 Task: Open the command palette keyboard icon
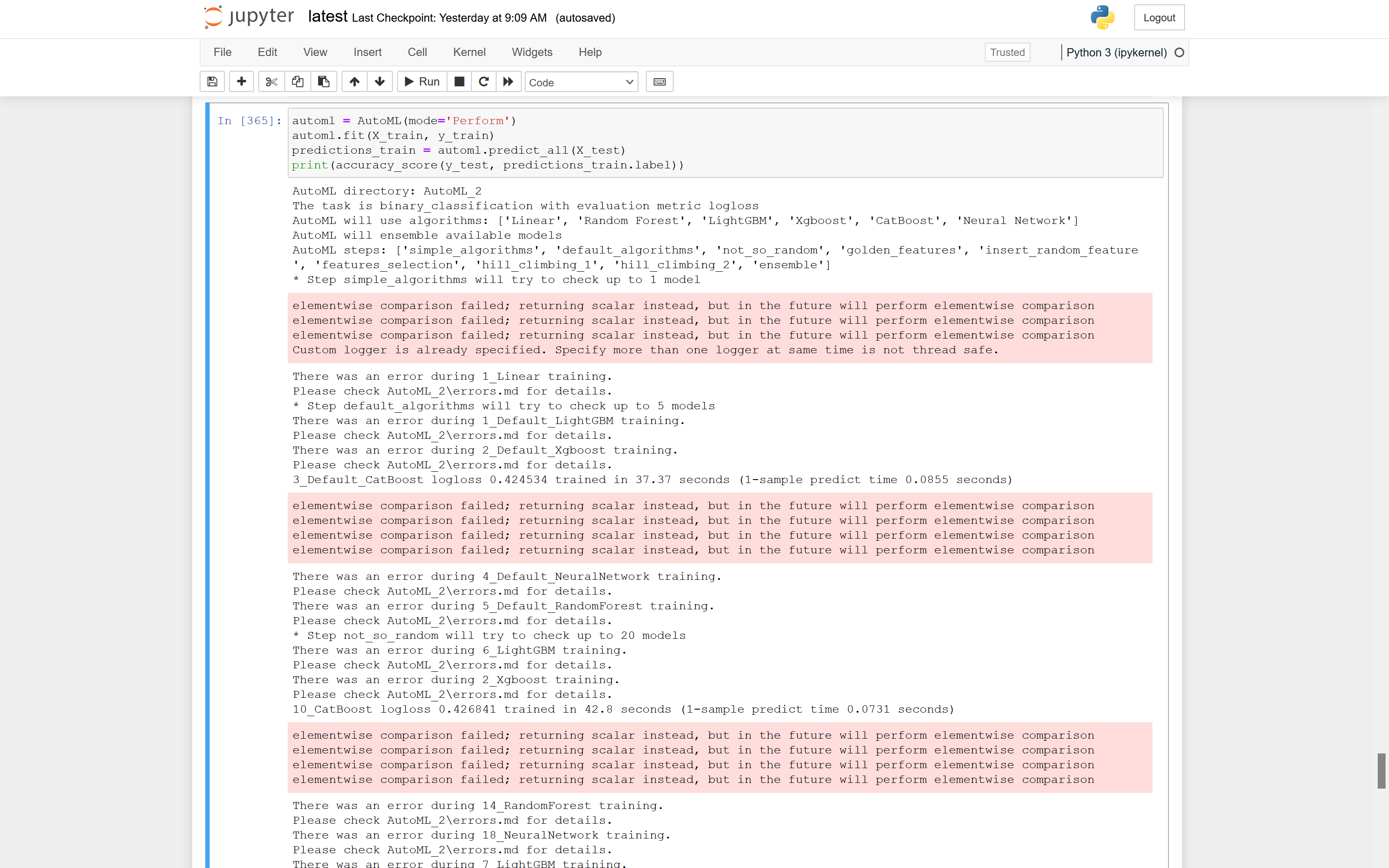[x=659, y=82]
